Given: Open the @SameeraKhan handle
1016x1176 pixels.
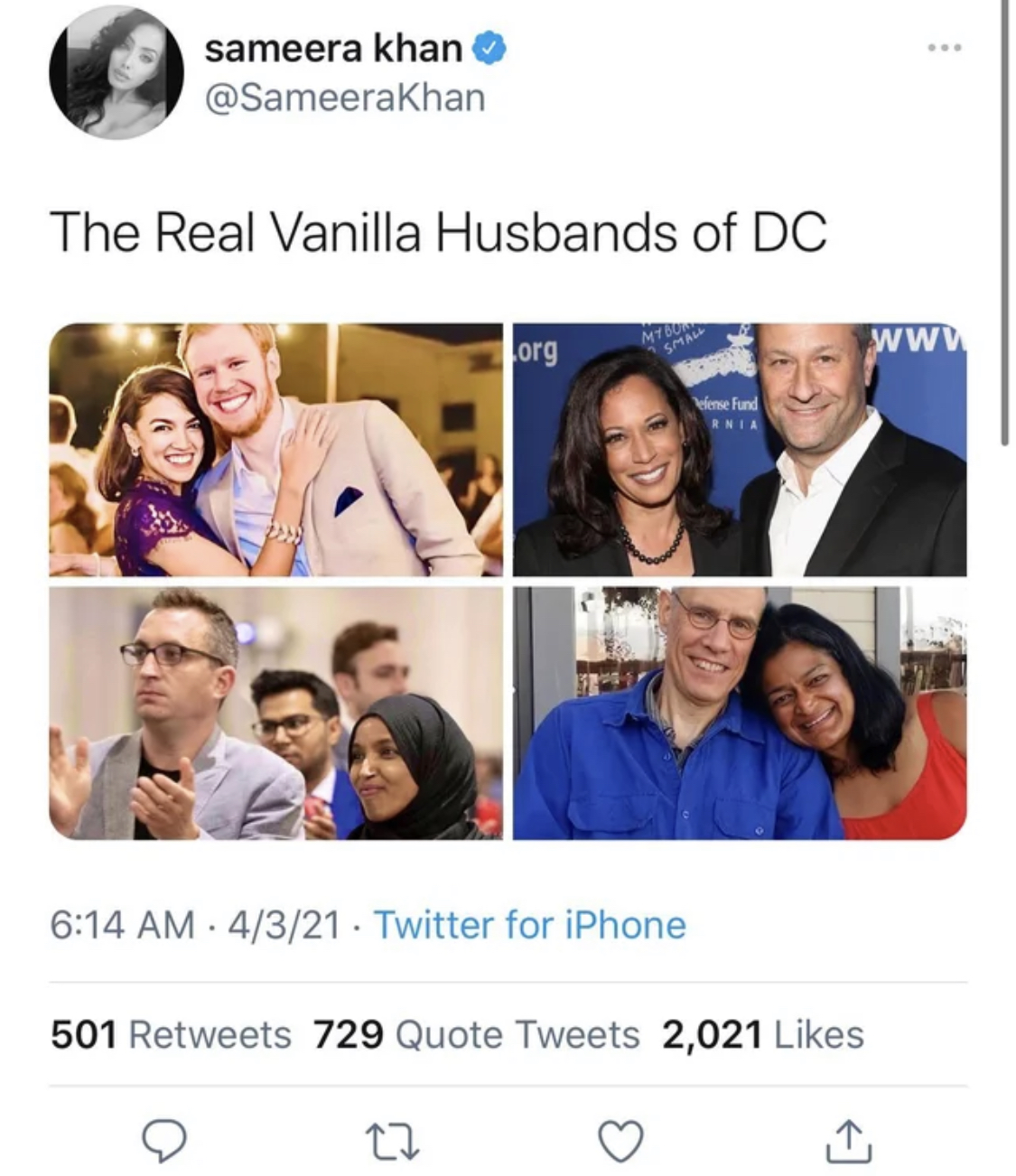Looking at the screenshot, I should (345, 98).
